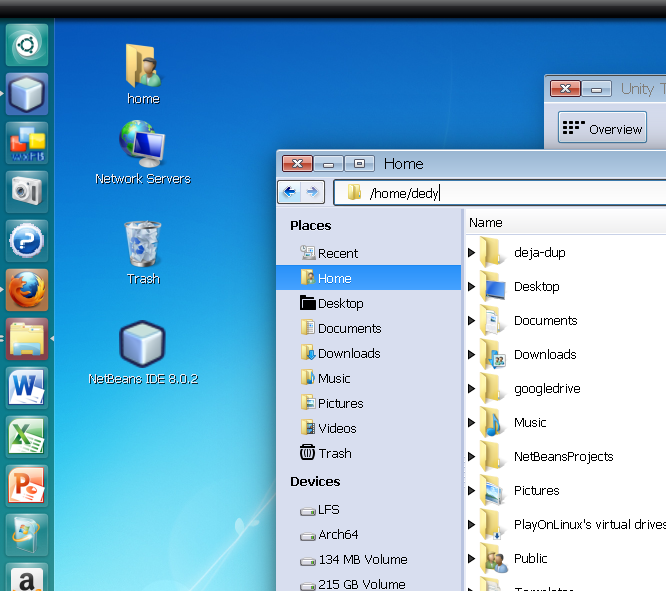Select the deja-dup folder row
This screenshot has height=591, width=666.
pyautogui.click(x=566, y=252)
